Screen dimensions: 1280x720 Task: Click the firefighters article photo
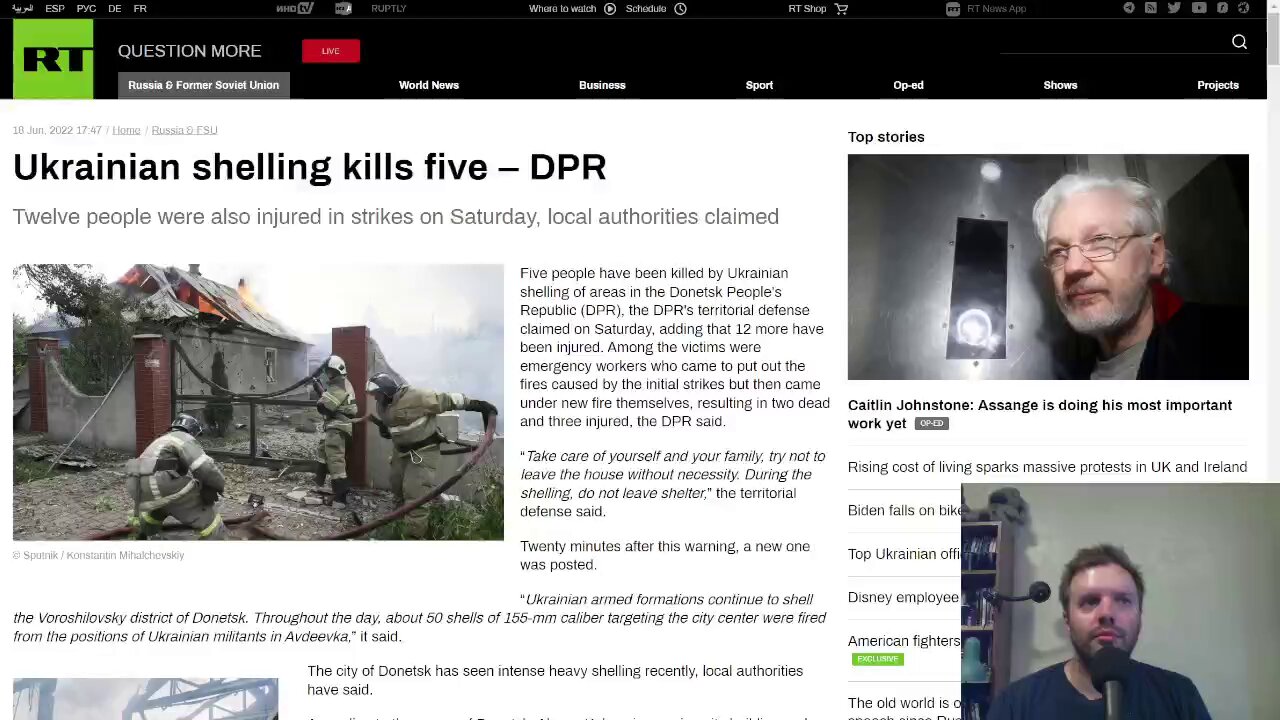pos(258,402)
